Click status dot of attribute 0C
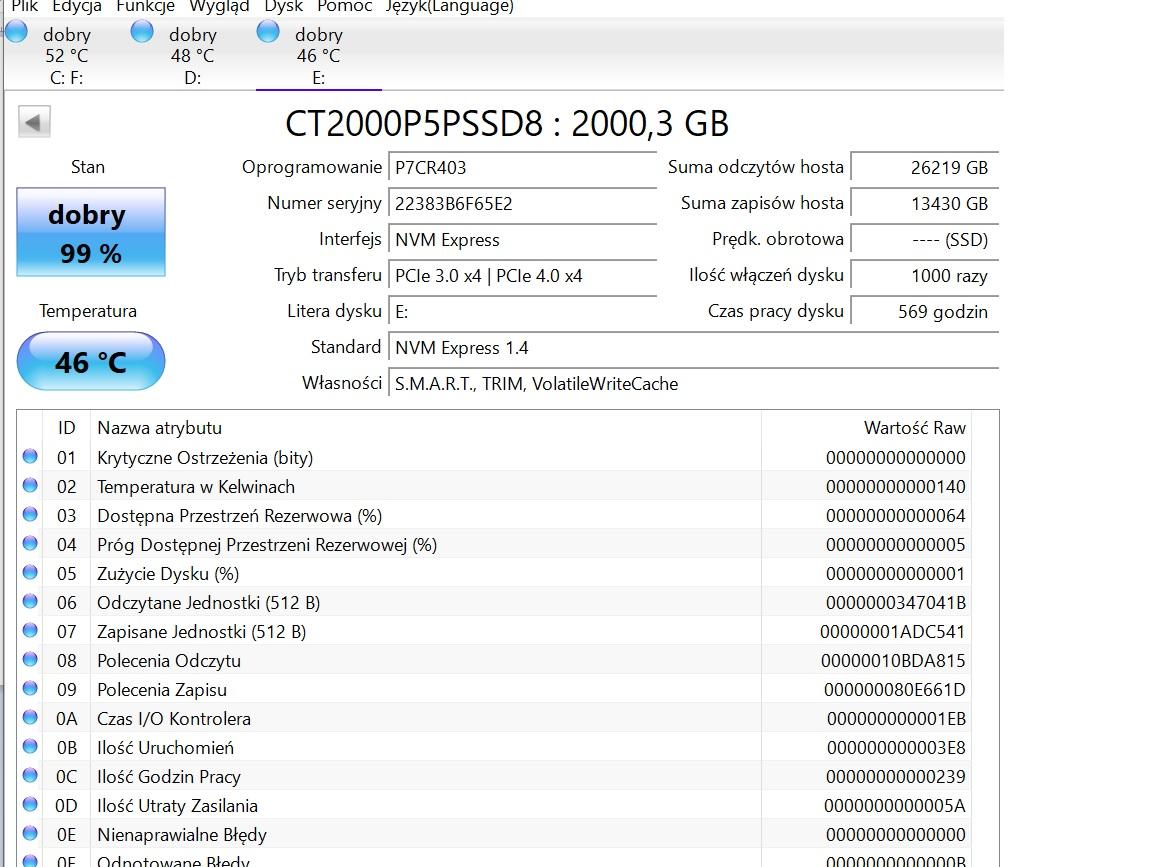Image resolution: width=1152 pixels, height=867 pixels. point(30,775)
